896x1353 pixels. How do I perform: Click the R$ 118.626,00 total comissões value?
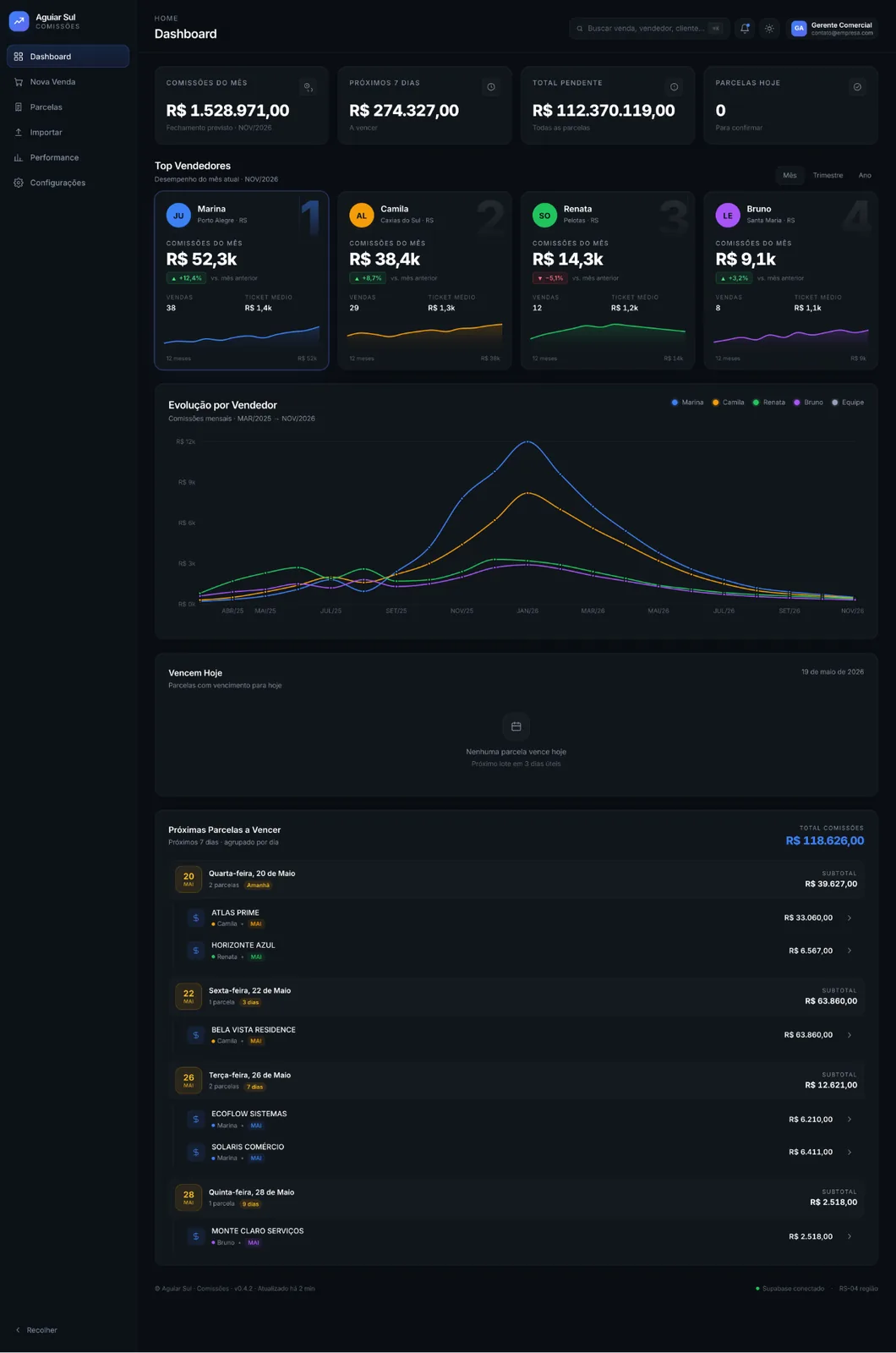(824, 841)
